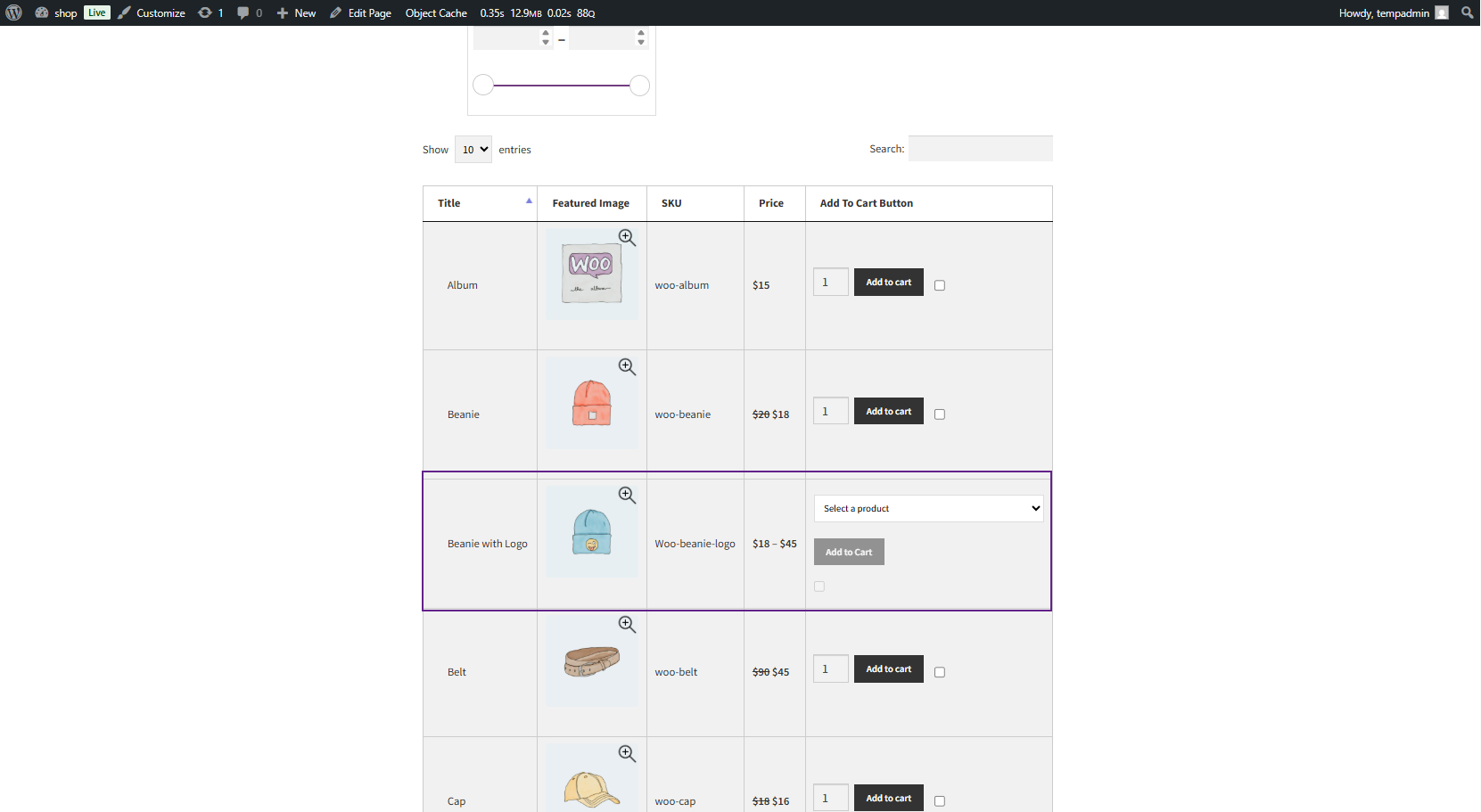Screen dimensions: 1481x812
Task: Click the admin bar search magnifier
Action: coord(1468,12)
